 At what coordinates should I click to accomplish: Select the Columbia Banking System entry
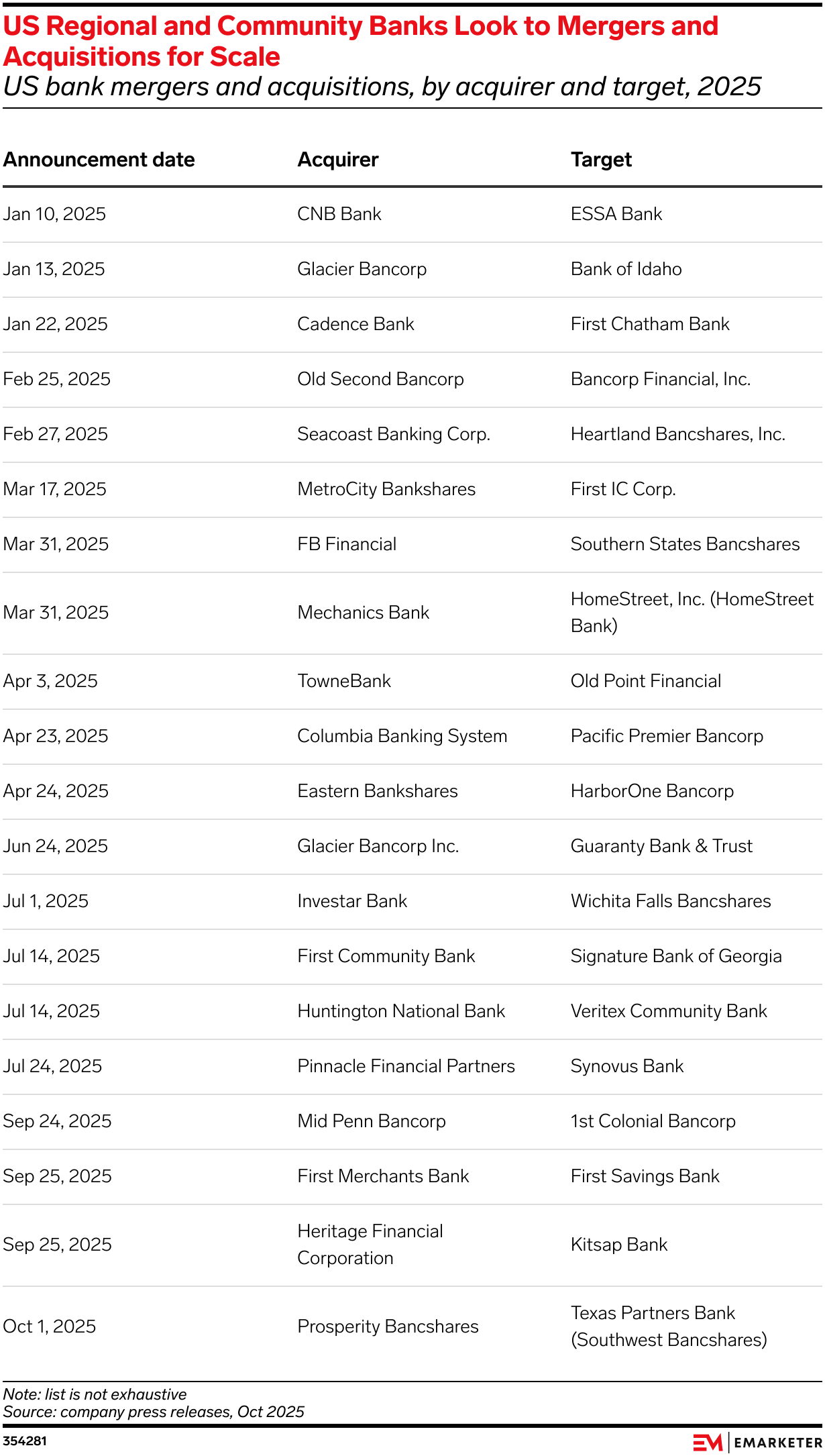(x=402, y=736)
